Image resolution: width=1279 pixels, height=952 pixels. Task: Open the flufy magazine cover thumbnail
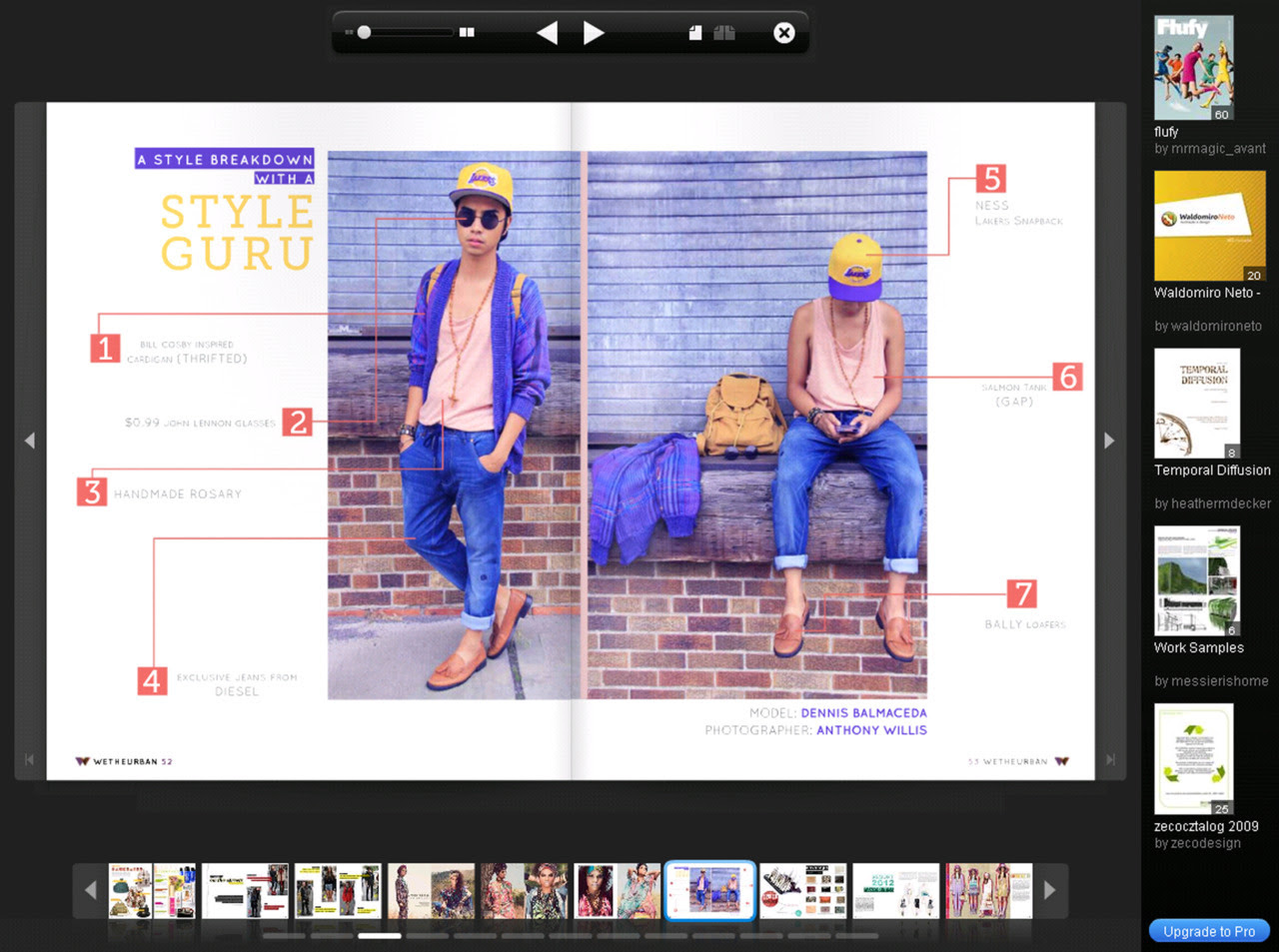coord(1194,68)
